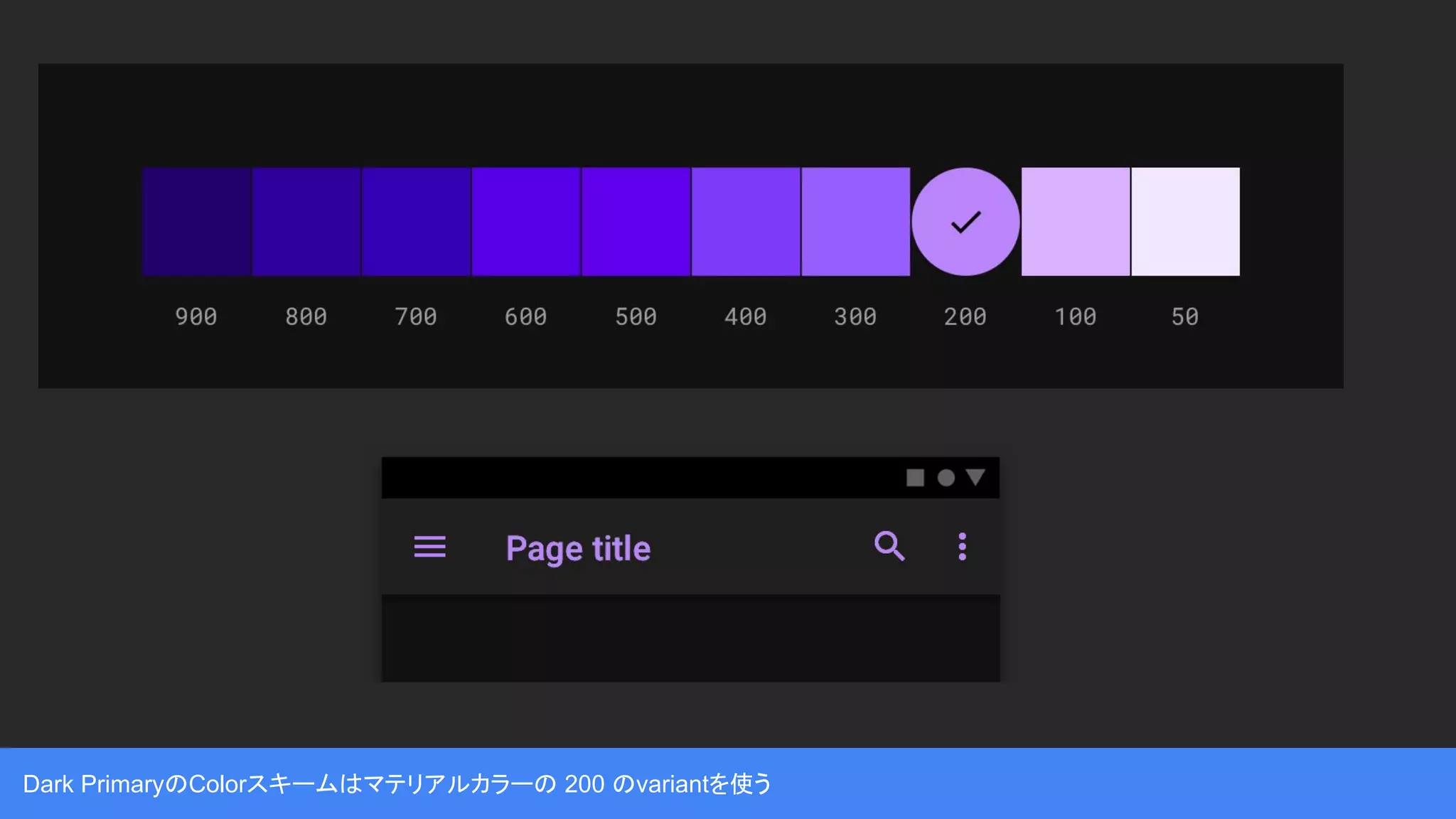1456x819 pixels.
Task: Select the 700 purple swatch
Action: click(416, 222)
